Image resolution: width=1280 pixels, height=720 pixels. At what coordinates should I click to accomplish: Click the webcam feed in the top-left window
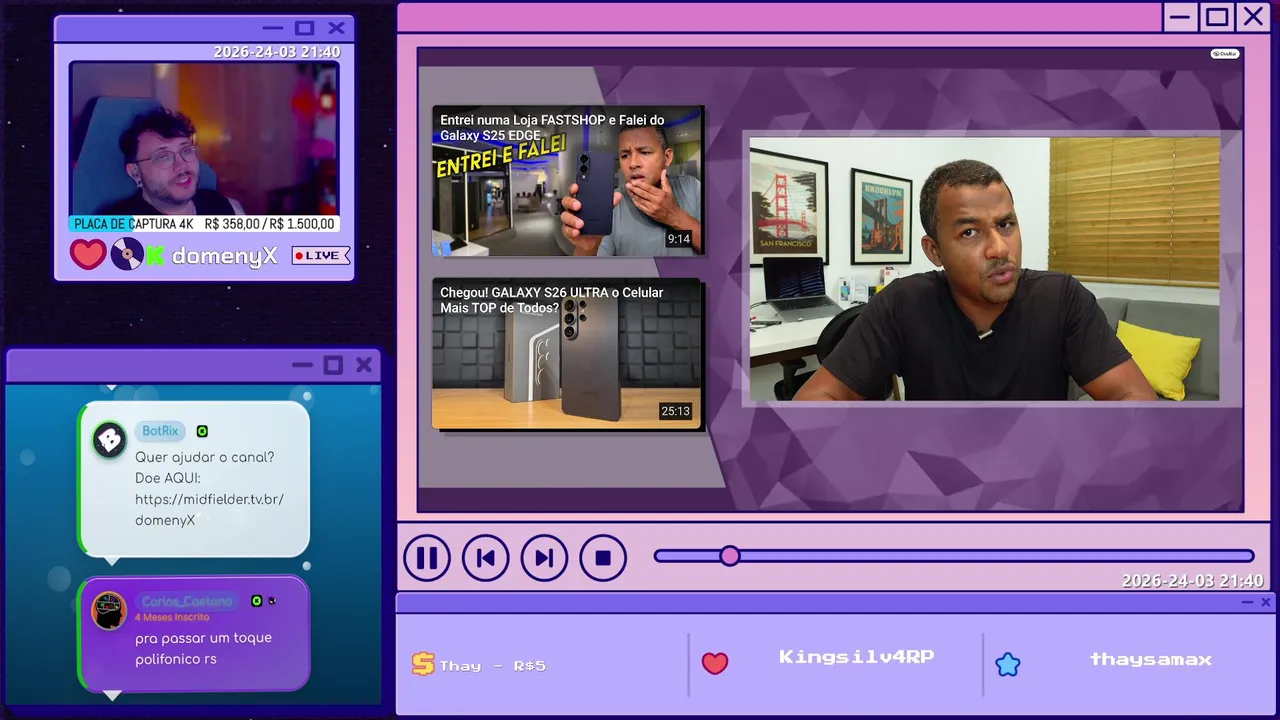pyautogui.click(x=204, y=139)
